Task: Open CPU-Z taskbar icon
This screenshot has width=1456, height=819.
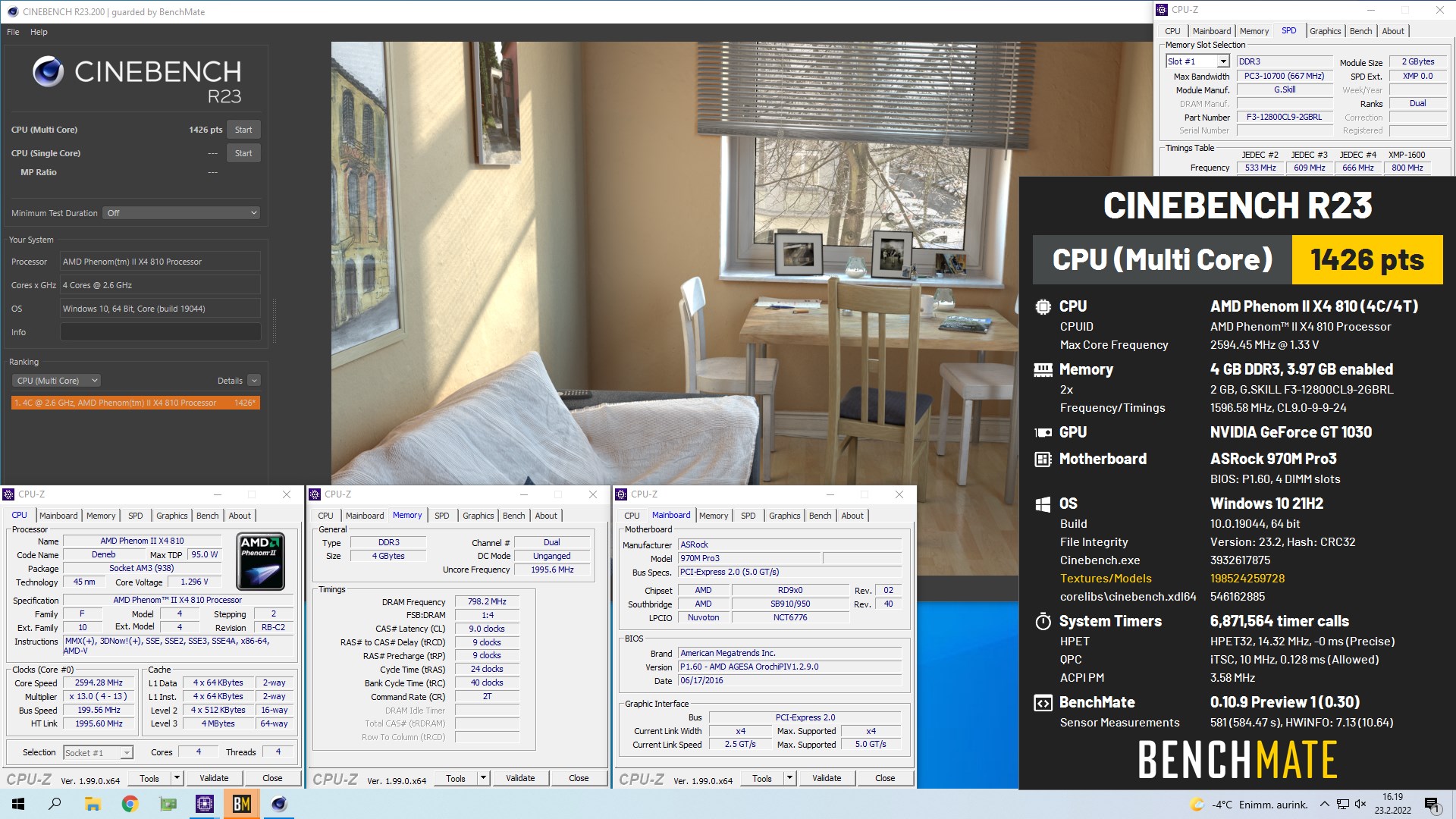Action: 205,804
